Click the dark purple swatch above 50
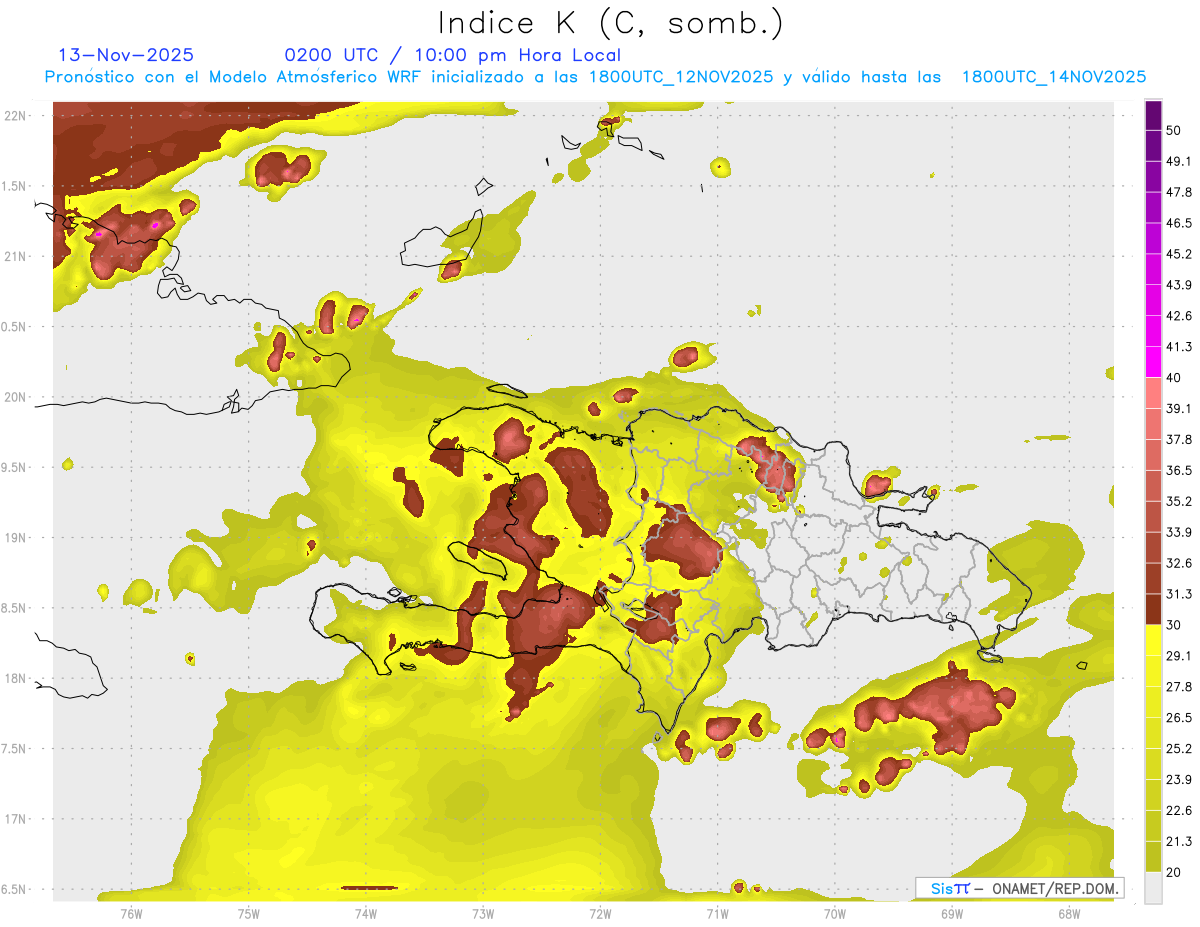Viewport: 1200px width, 927px height. pyautogui.click(x=1153, y=116)
